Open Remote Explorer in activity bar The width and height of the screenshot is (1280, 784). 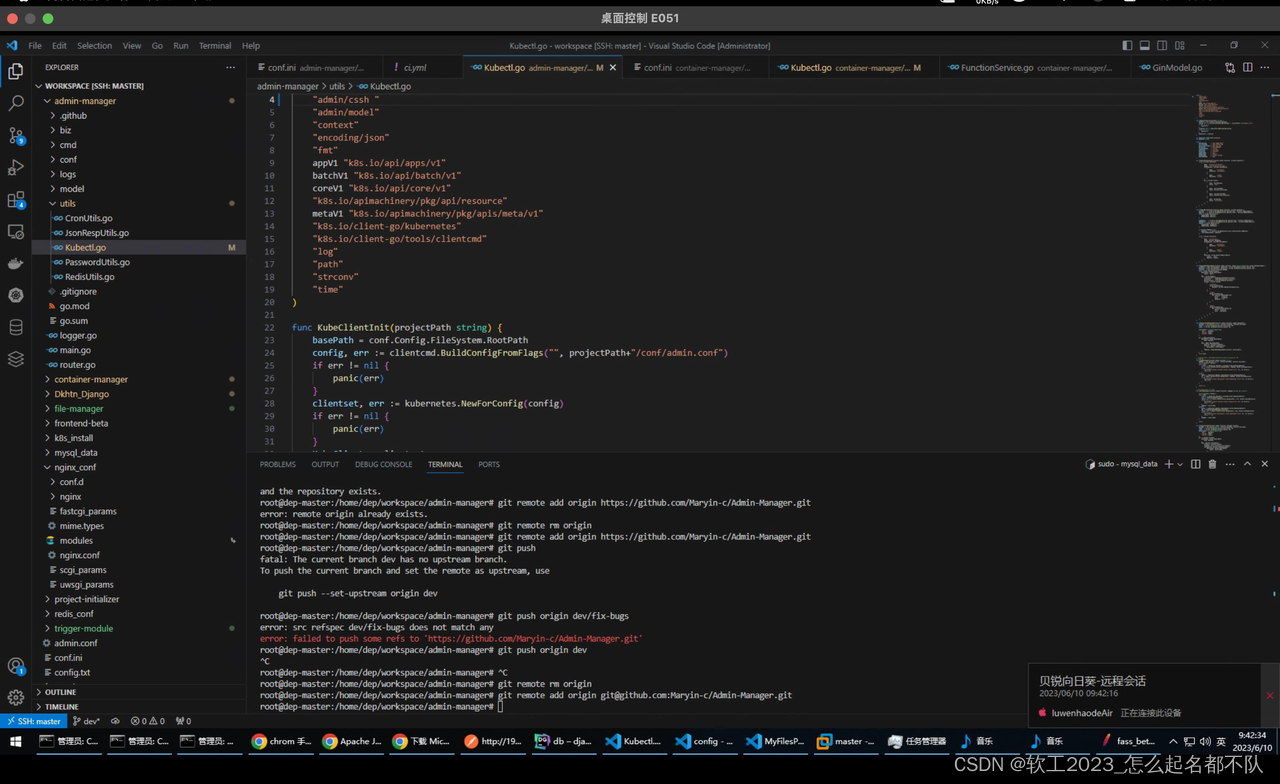pyautogui.click(x=15, y=232)
